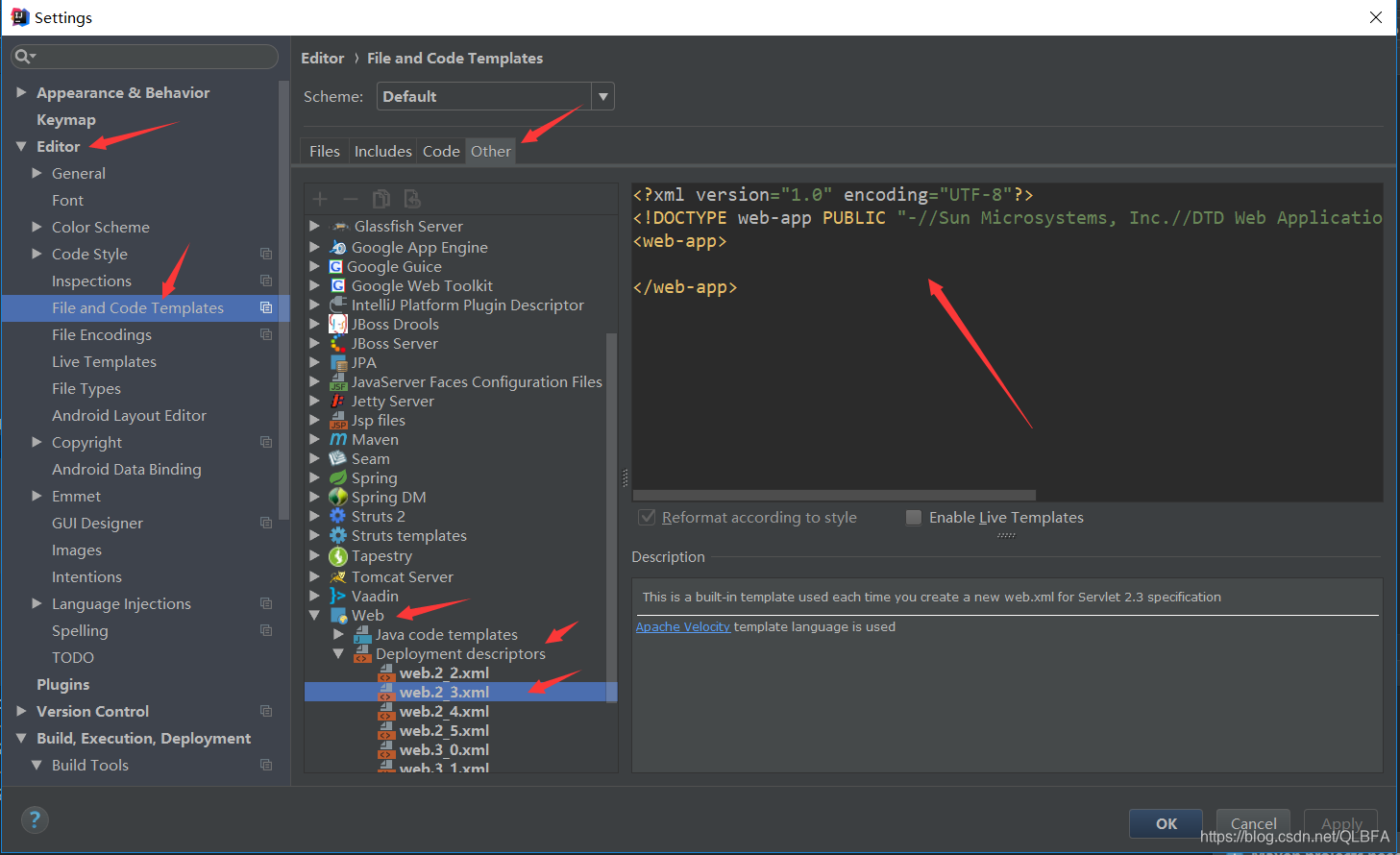This screenshot has height=855, width=1400.
Task: Collapse the Editor section
Action: click(x=21, y=146)
